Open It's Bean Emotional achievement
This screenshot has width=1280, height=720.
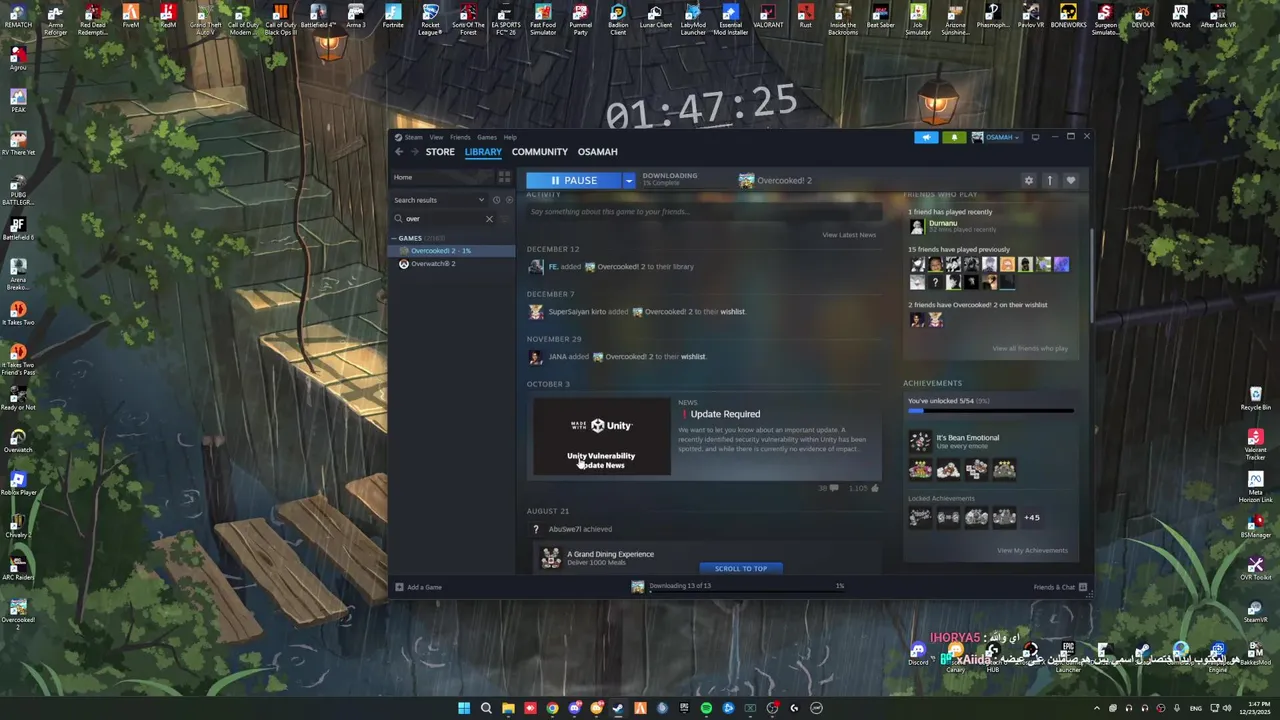(967, 438)
